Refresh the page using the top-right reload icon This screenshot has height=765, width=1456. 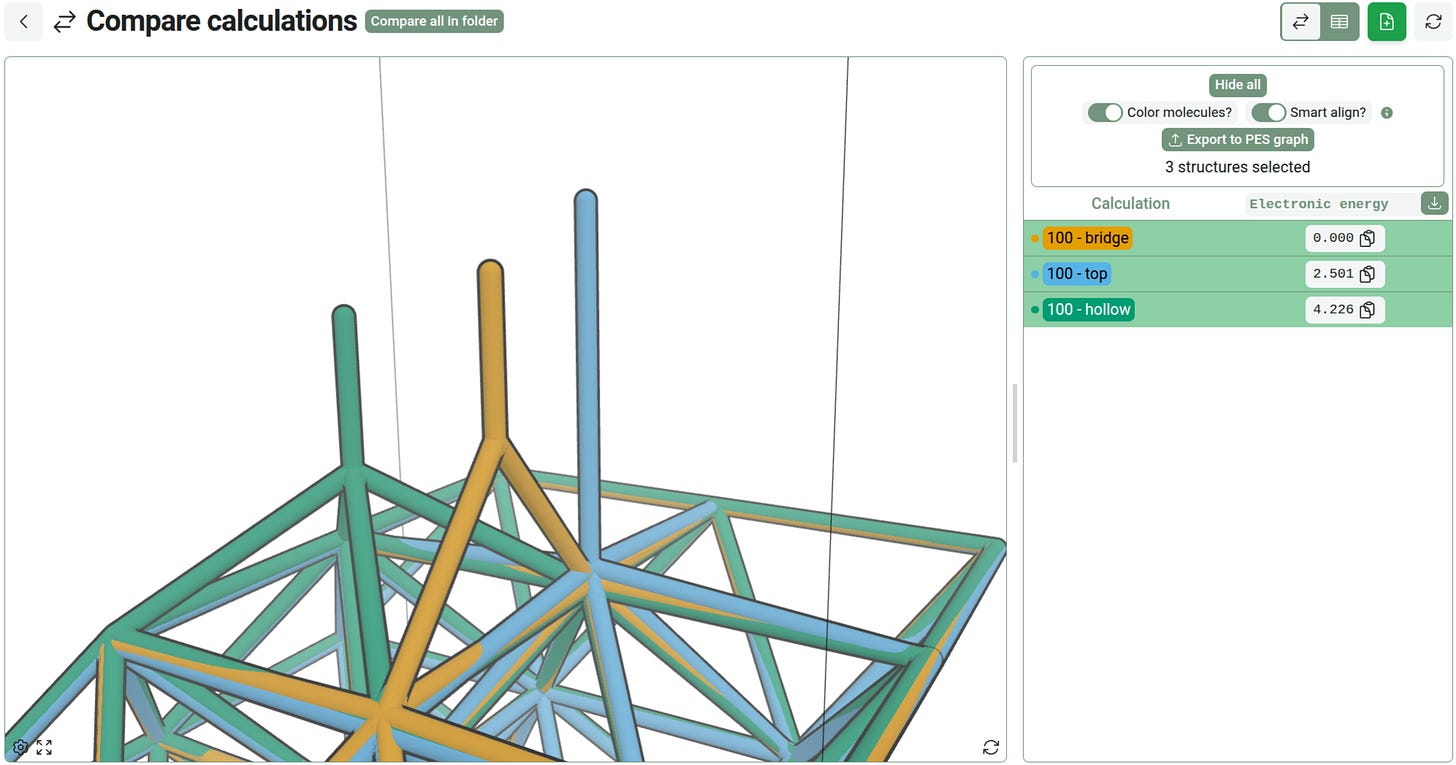[x=1433, y=22]
